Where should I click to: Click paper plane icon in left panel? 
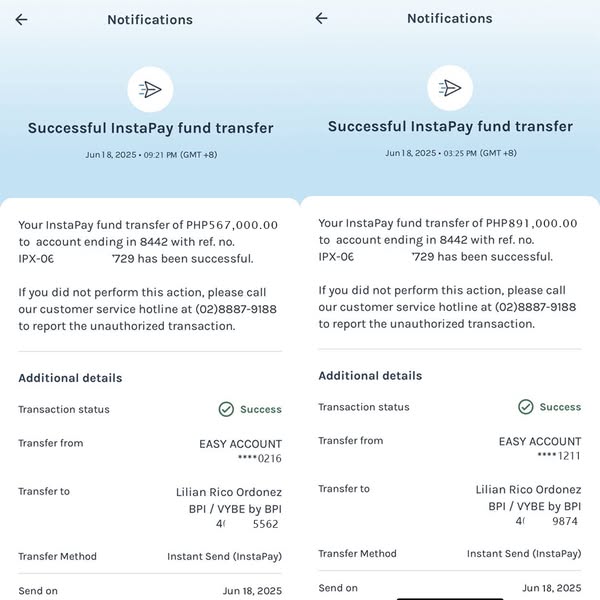150,89
